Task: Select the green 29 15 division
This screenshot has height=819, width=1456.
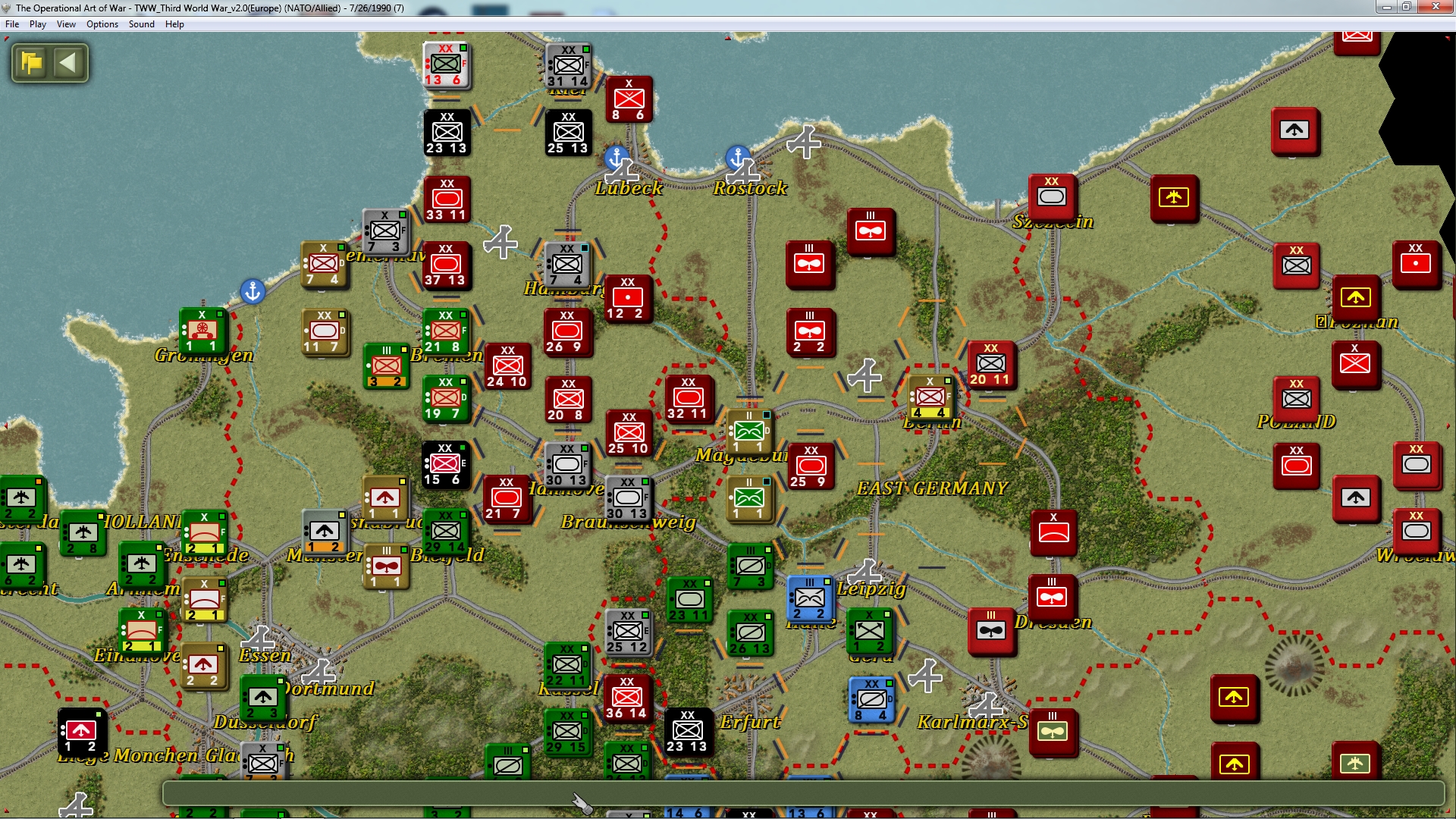Action: (x=566, y=732)
